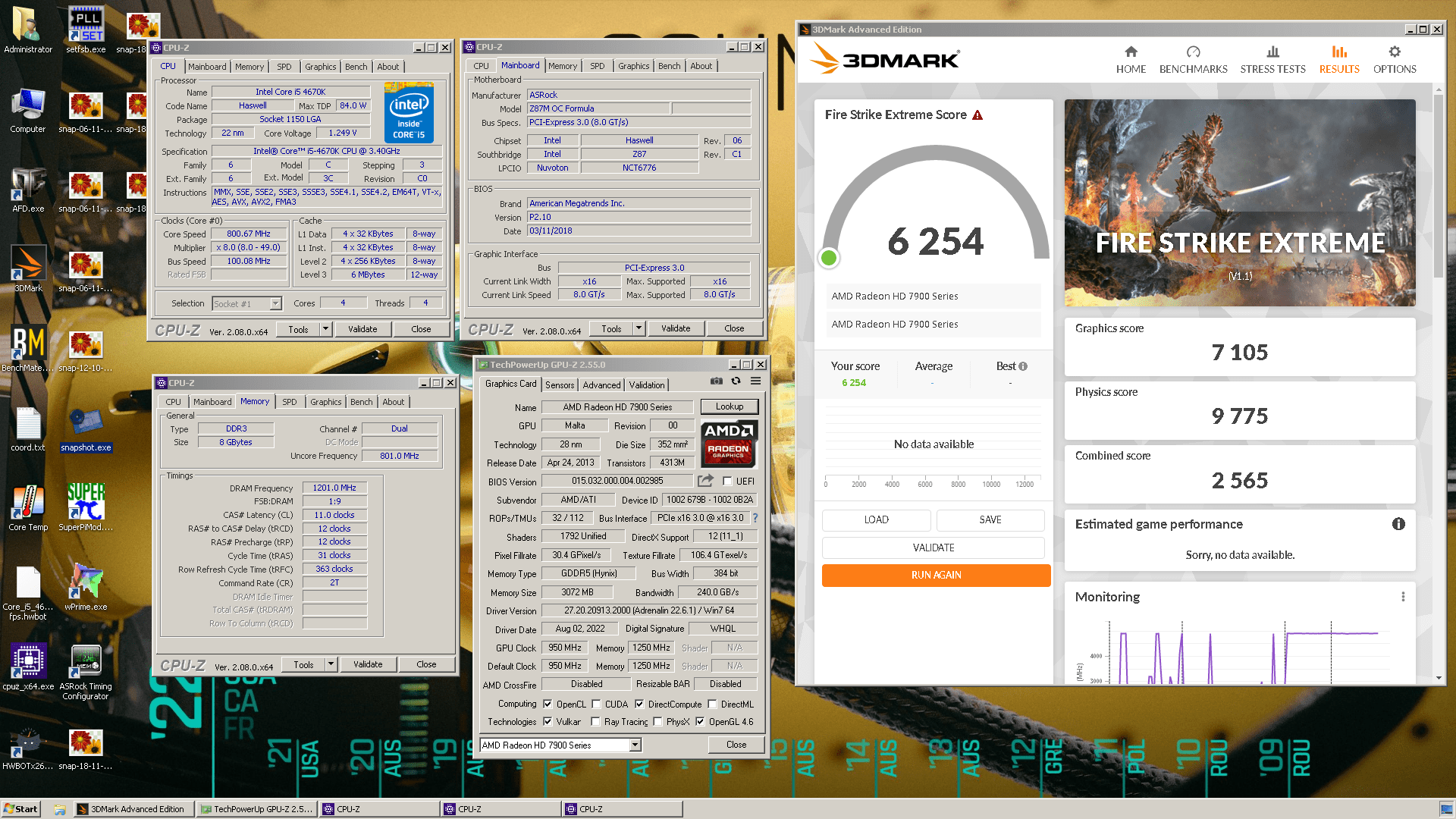Click the Bus Interface question mark icon
This screenshot has width=1456, height=819.
[x=755, y=518]
